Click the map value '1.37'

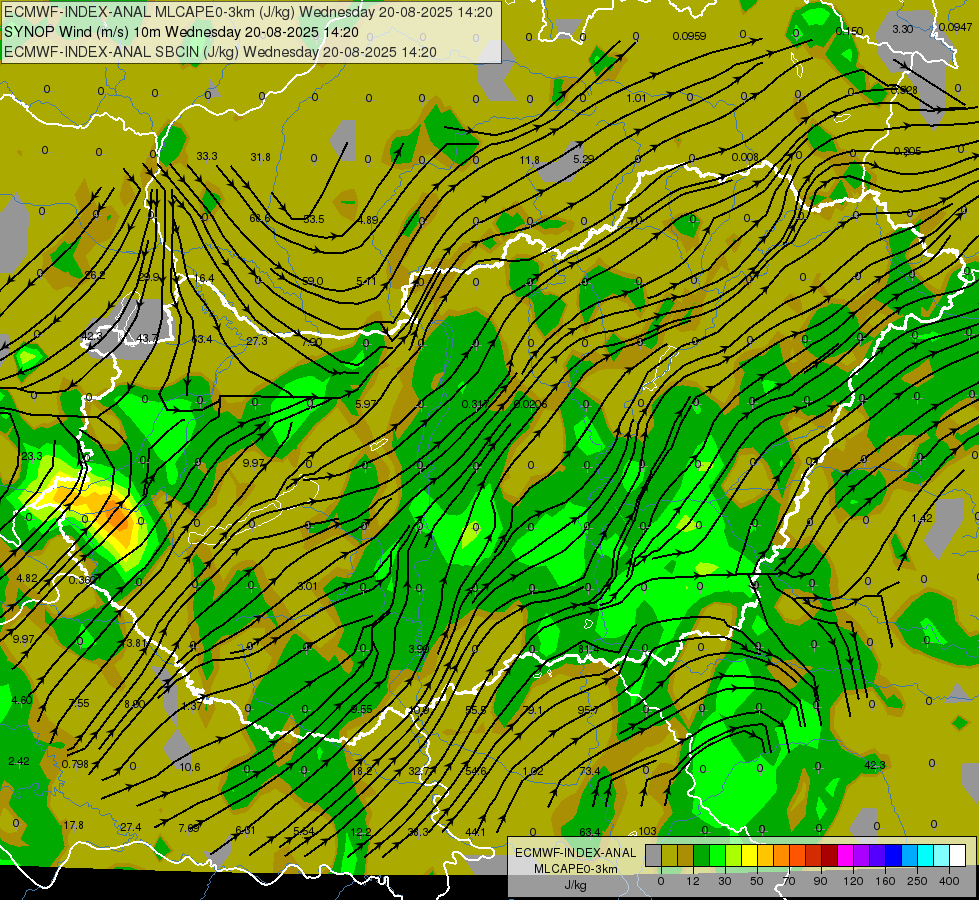[x=192, y=706]
